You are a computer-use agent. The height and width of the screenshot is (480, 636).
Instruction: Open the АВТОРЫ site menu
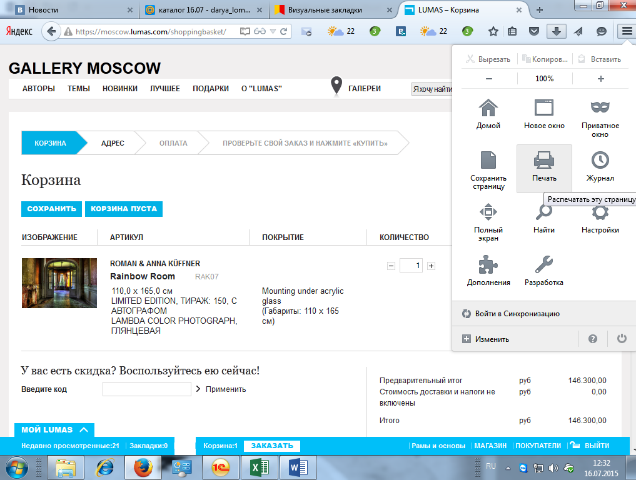point(39,88)
